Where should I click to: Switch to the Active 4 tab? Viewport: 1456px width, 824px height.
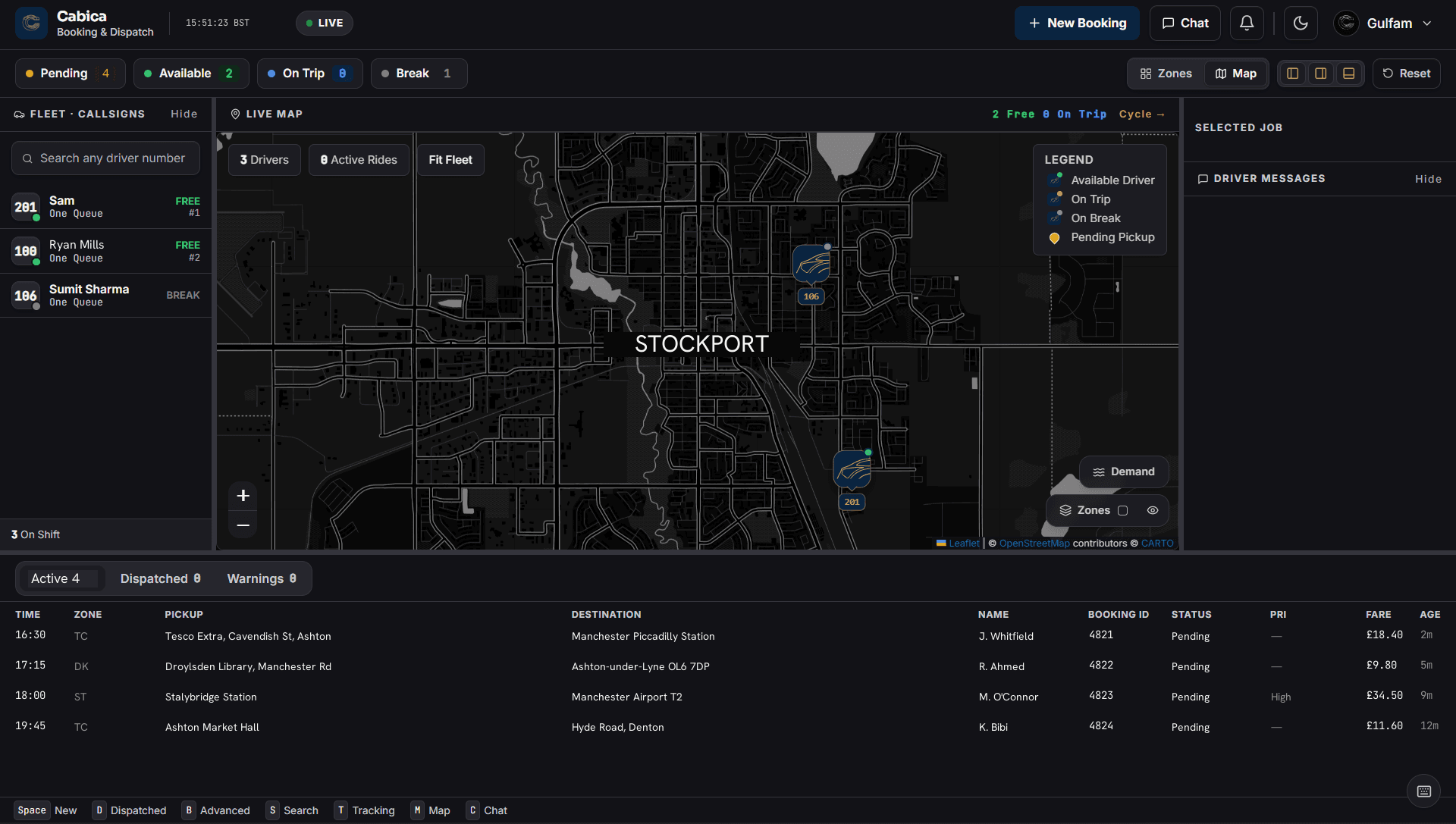point(61,578)
